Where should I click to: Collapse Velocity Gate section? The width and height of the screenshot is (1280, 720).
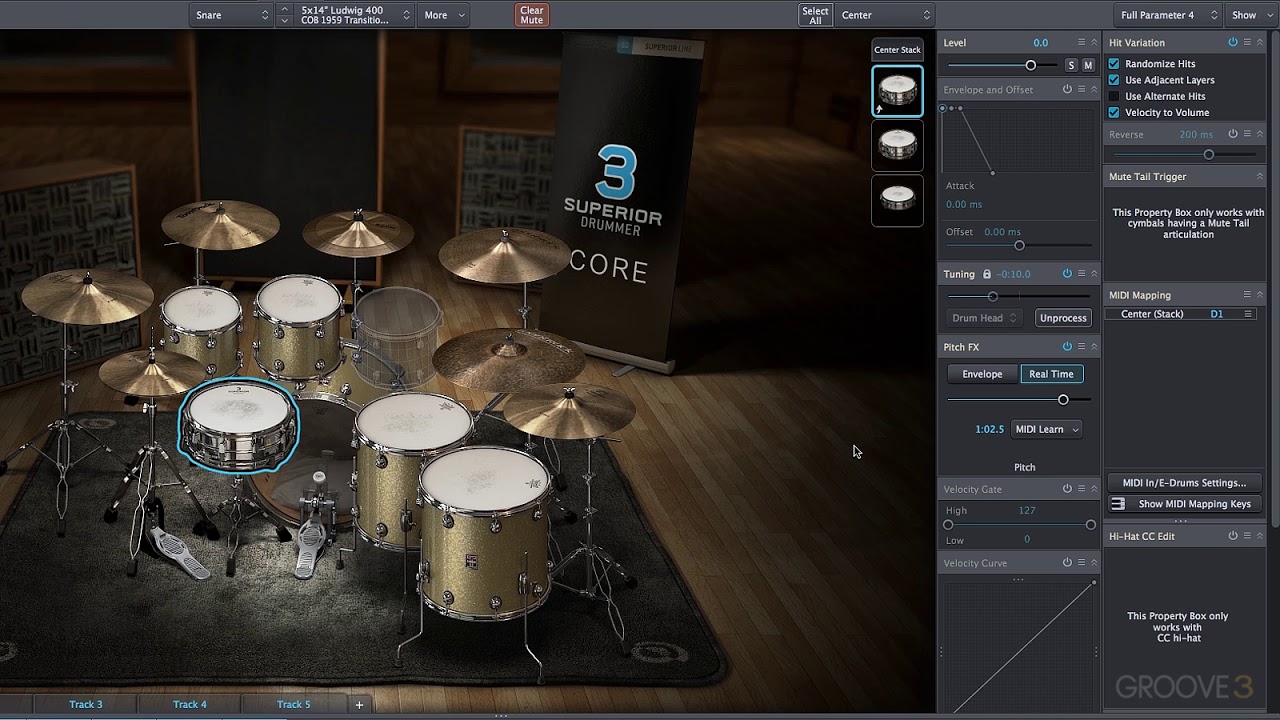point(1094,489)
